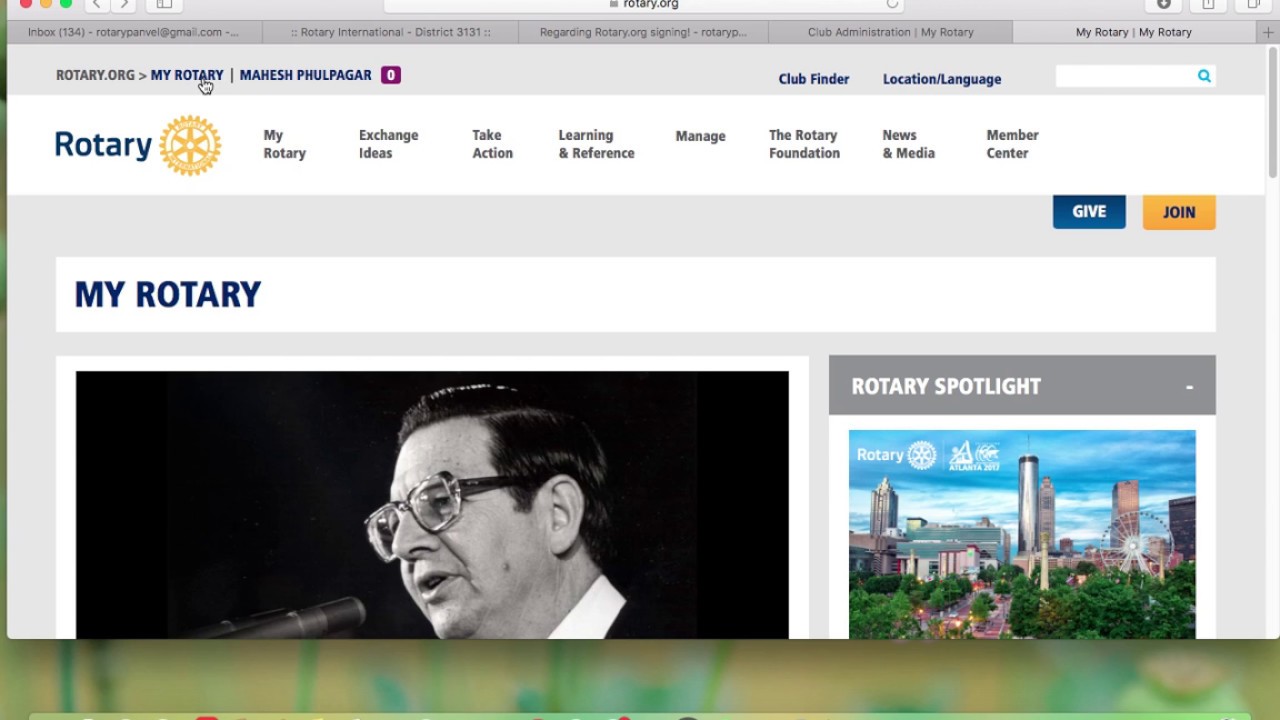Switch to the Inbox (134) Gmail tab
The height and width of the screenshot is (720, 1280).
point(134,32)
